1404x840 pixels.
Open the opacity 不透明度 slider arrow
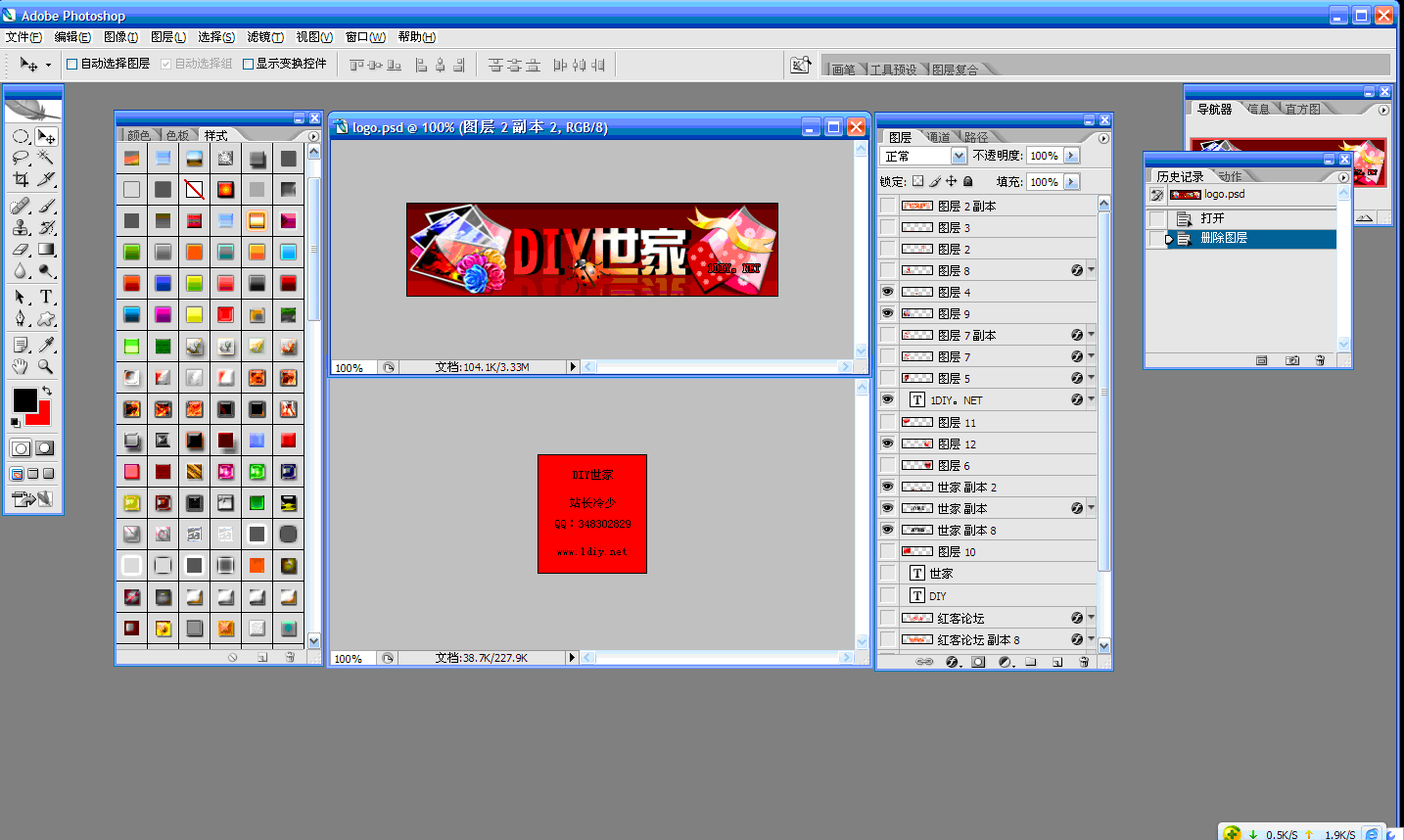(x=1071, y=156)
